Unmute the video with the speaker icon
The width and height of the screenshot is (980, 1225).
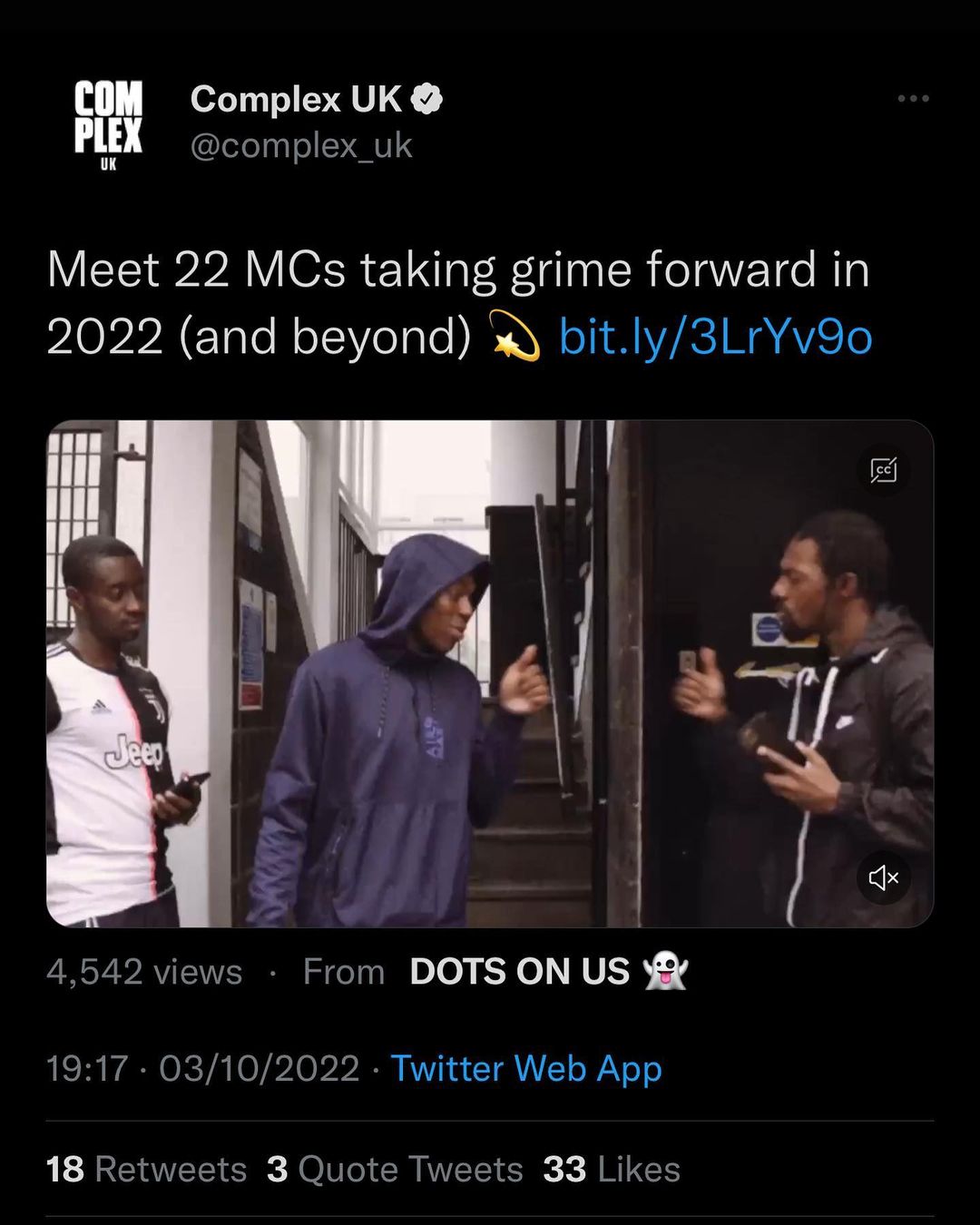pos(883,877)
